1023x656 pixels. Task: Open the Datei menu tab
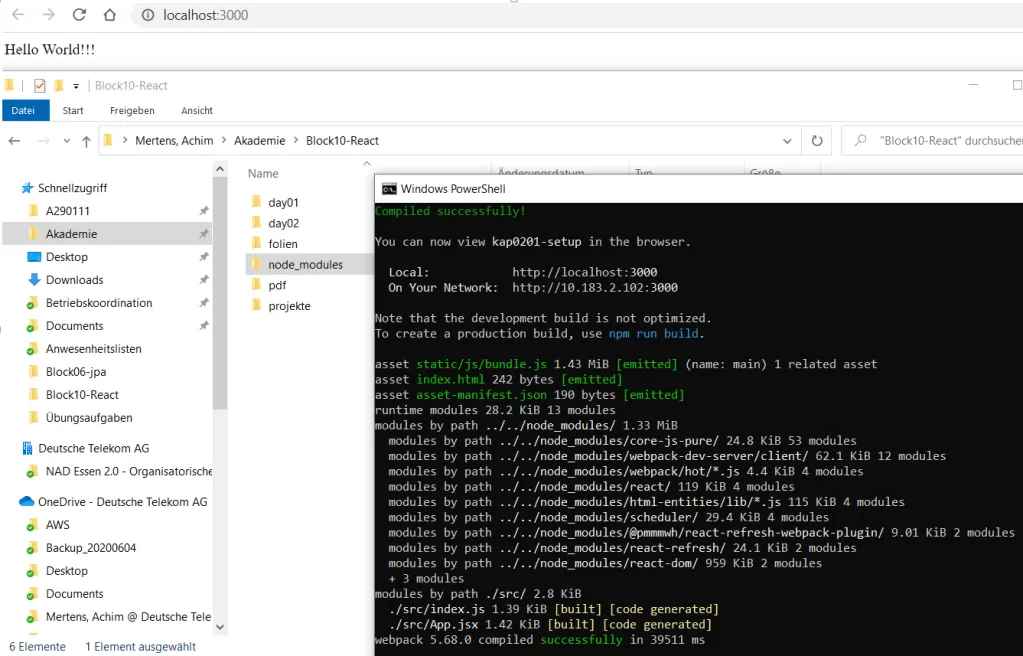click(23, 110)
